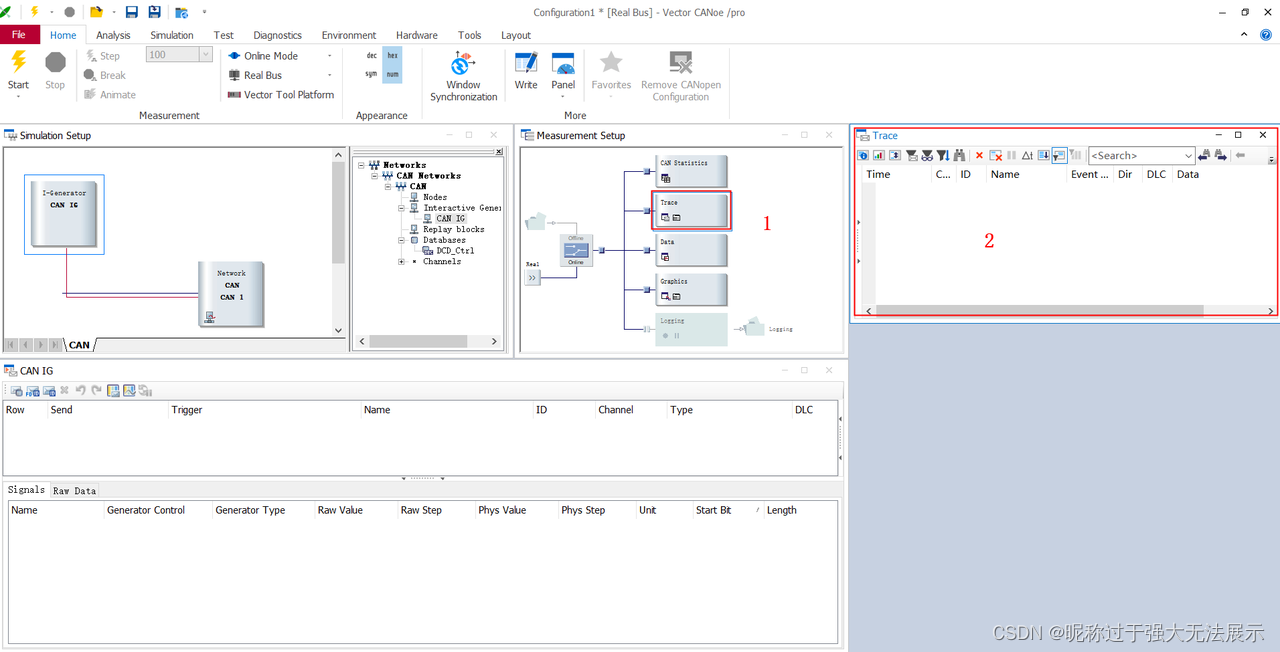Click the Data block in Measurement Setup
Screen dimensions: 1280x652
pyautogui.click(x=693, y=250)
